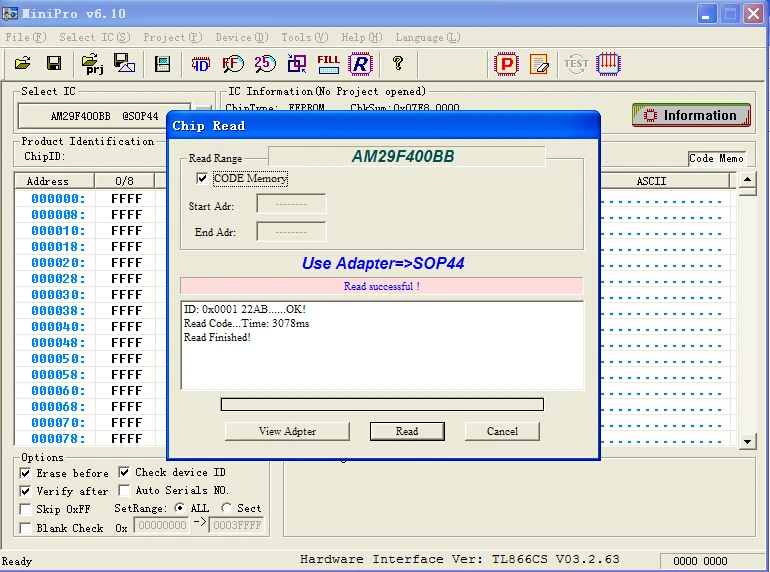Viewport: 770px width, 572px height.
Task: Open the Language menu
Action: [428, 37]
